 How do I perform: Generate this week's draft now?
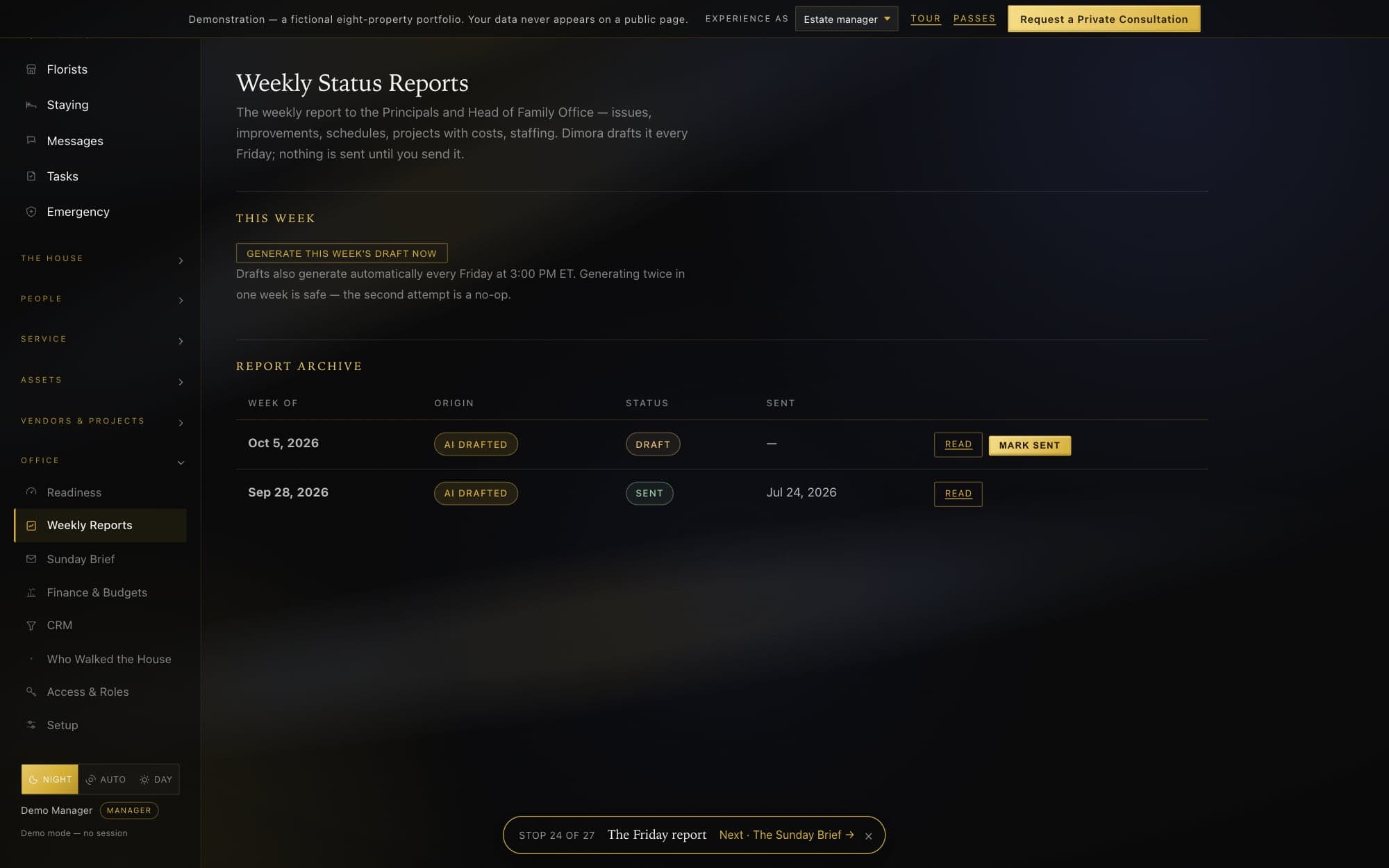coord(342,253)
